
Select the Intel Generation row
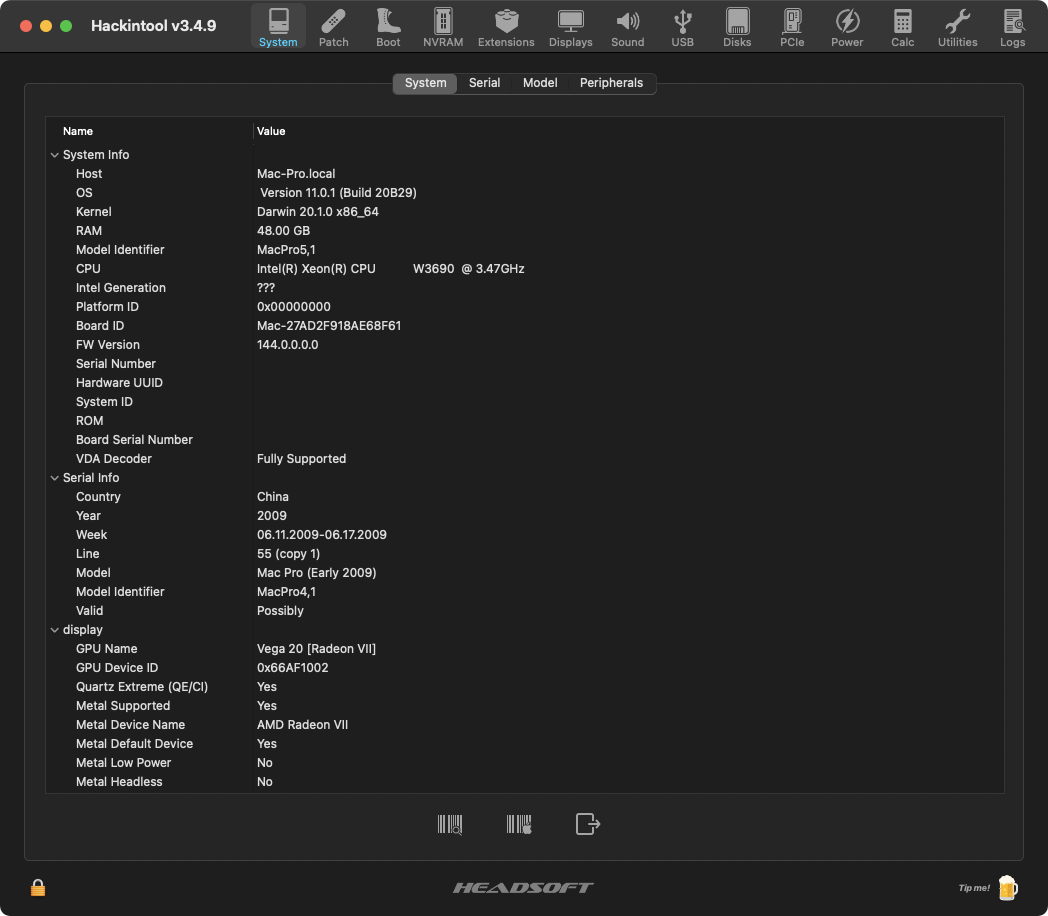(525, 288)
